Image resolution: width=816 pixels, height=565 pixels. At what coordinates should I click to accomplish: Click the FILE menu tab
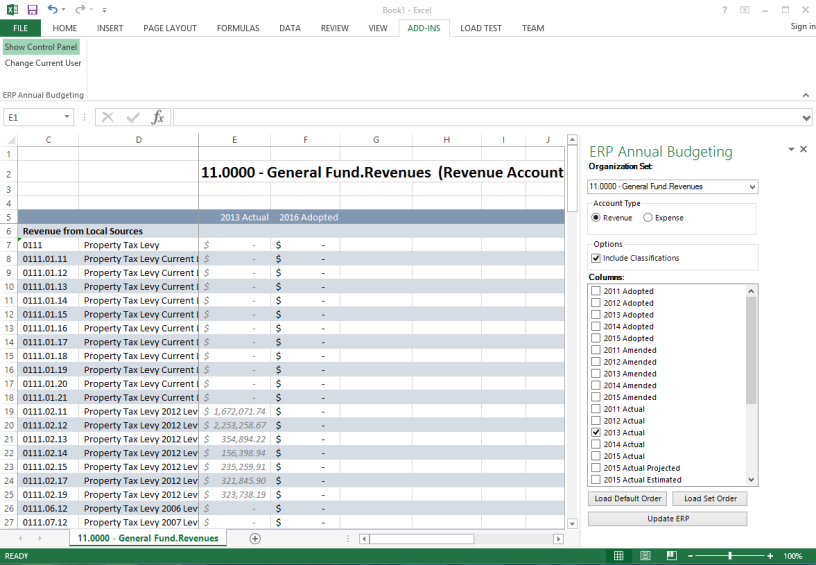pos(20,28)
